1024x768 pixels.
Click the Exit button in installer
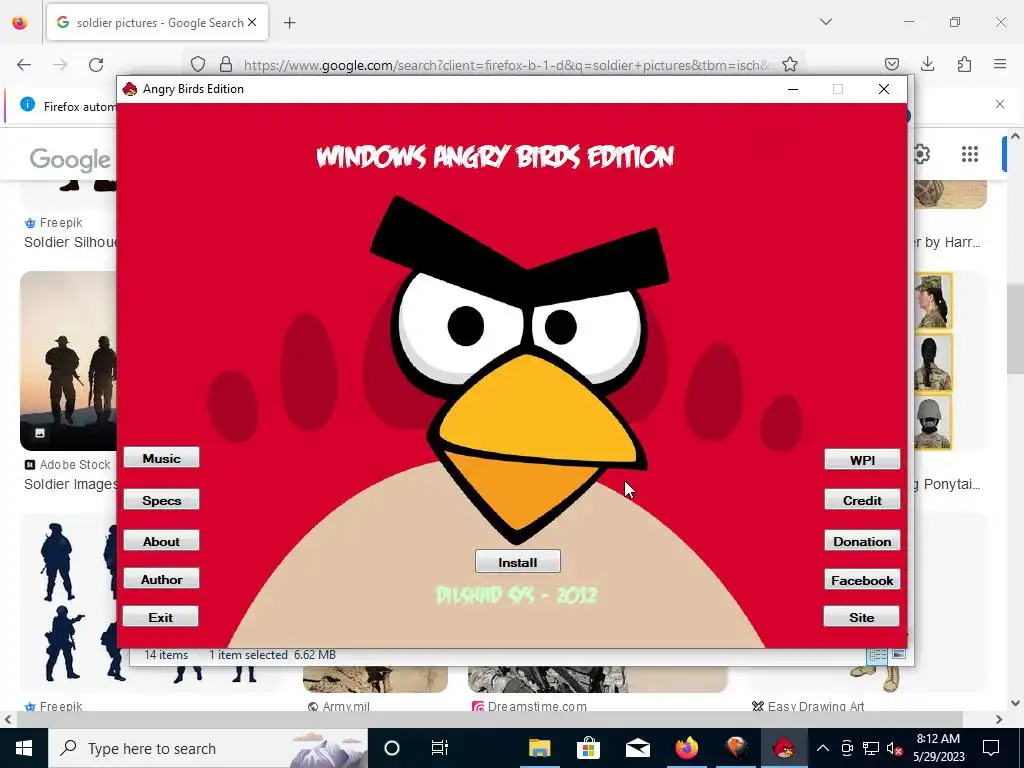pos(161,616)
